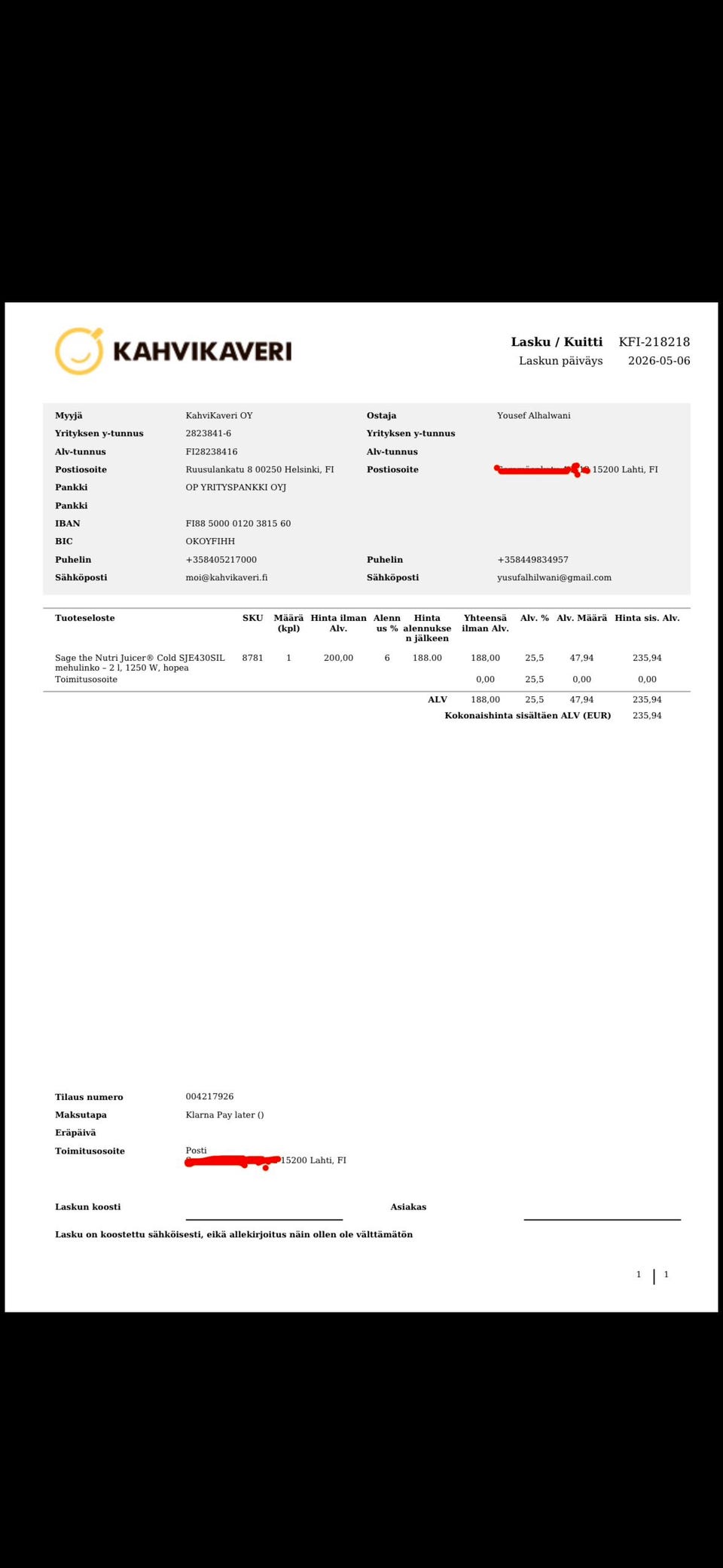723x1568 pixels.
Task: Click the BIC code OKOYFIHH
Action: click(210, 542)
